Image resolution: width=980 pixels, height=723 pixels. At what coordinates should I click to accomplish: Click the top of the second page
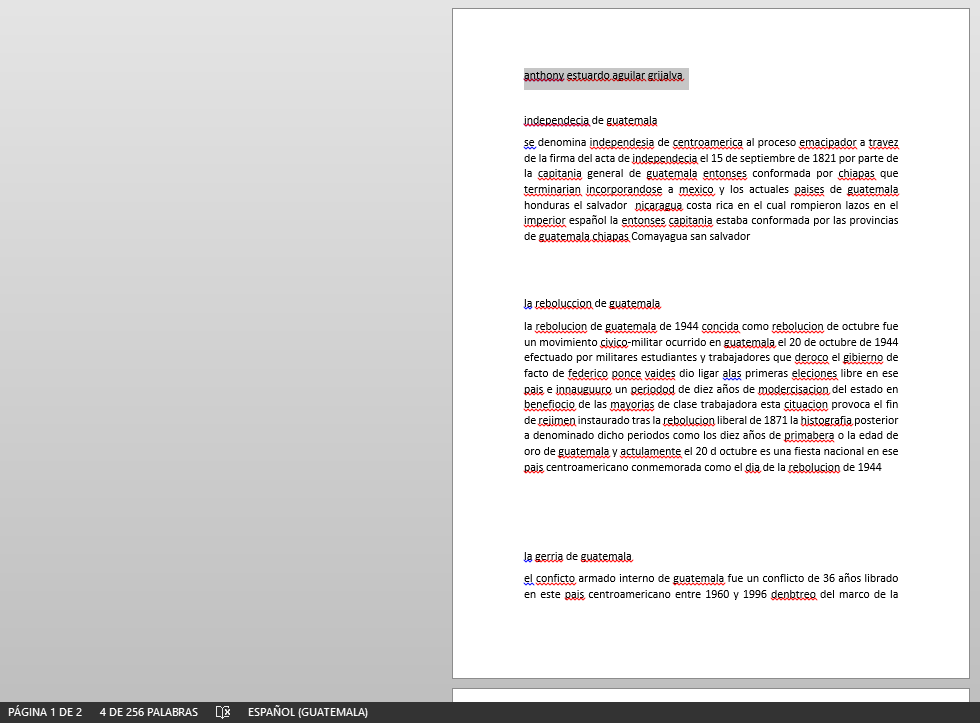(x=711, y=695)
